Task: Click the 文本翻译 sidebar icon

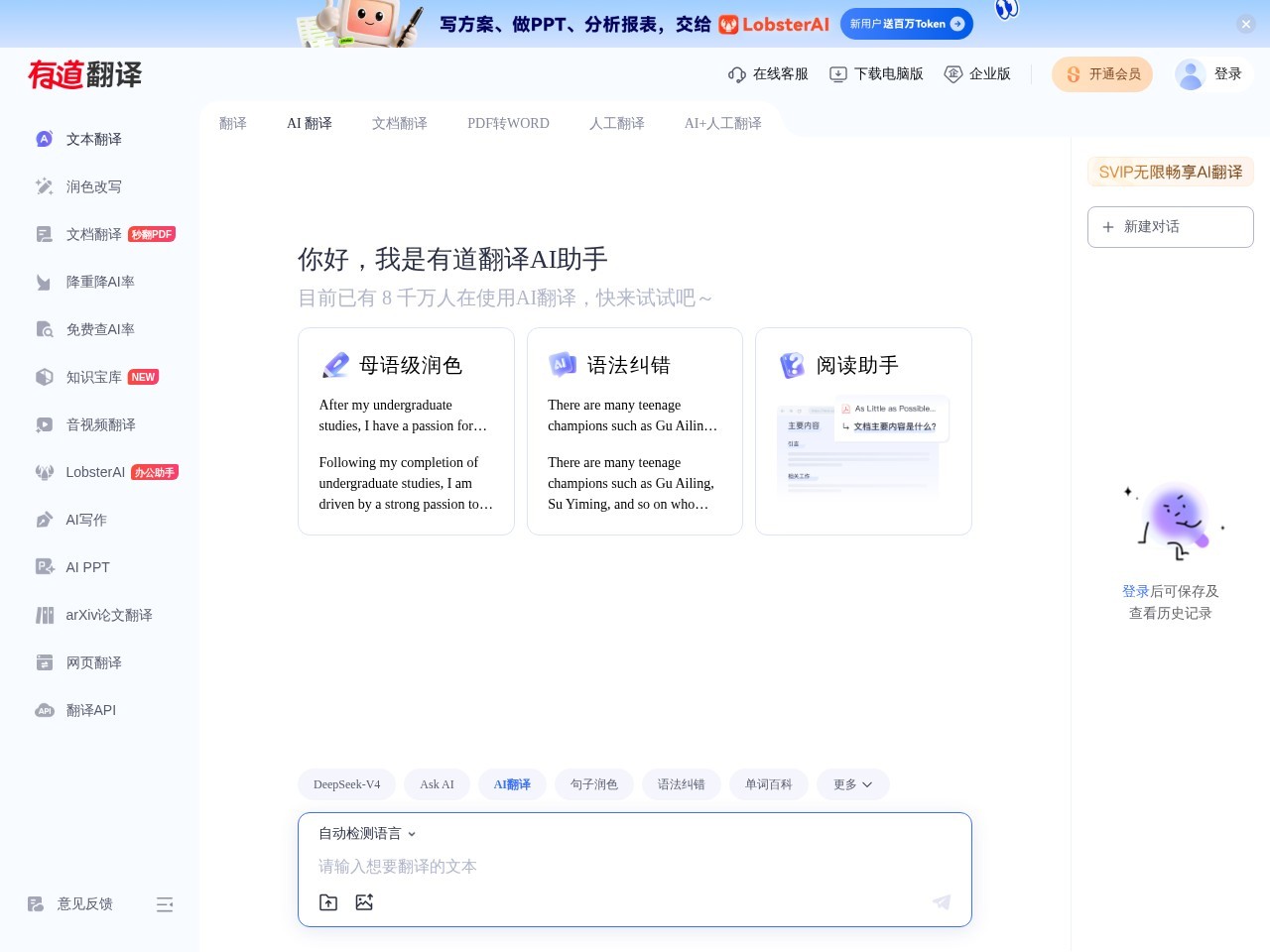Action: tap(44, 139)
